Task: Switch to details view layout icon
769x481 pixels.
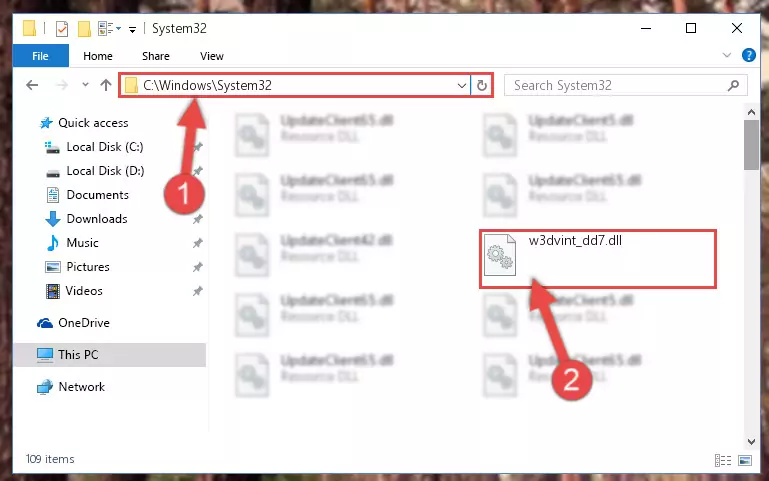Action: [x=723, y=460]
